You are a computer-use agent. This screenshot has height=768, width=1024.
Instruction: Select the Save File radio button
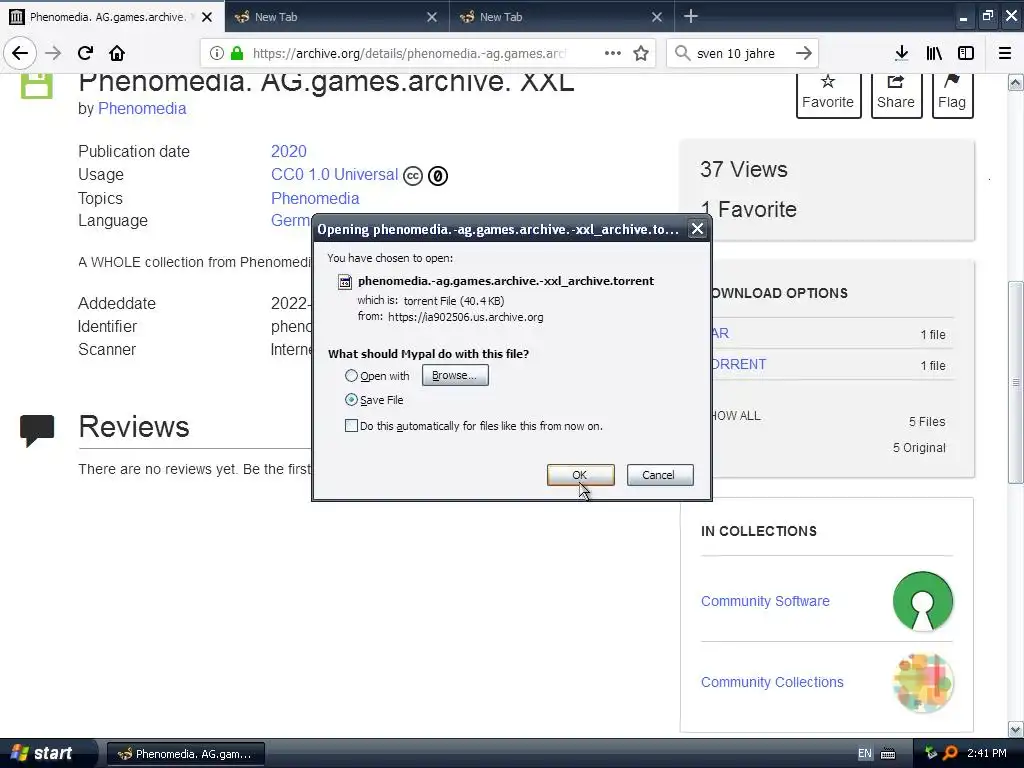[x=351, y=399]
